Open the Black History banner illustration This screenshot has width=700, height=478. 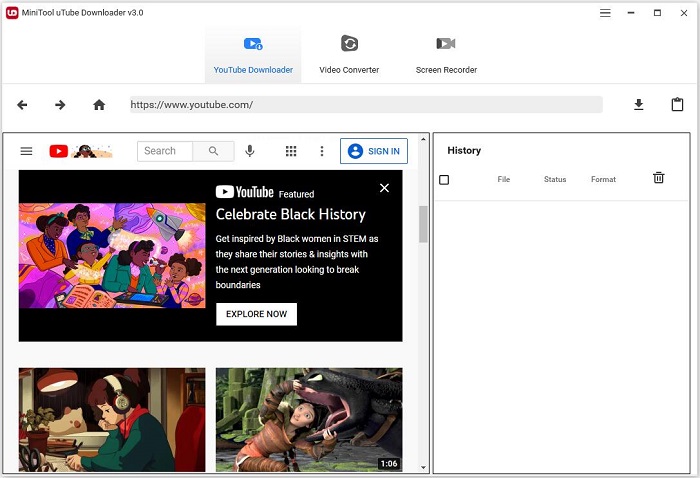click(x=112, y=256)
